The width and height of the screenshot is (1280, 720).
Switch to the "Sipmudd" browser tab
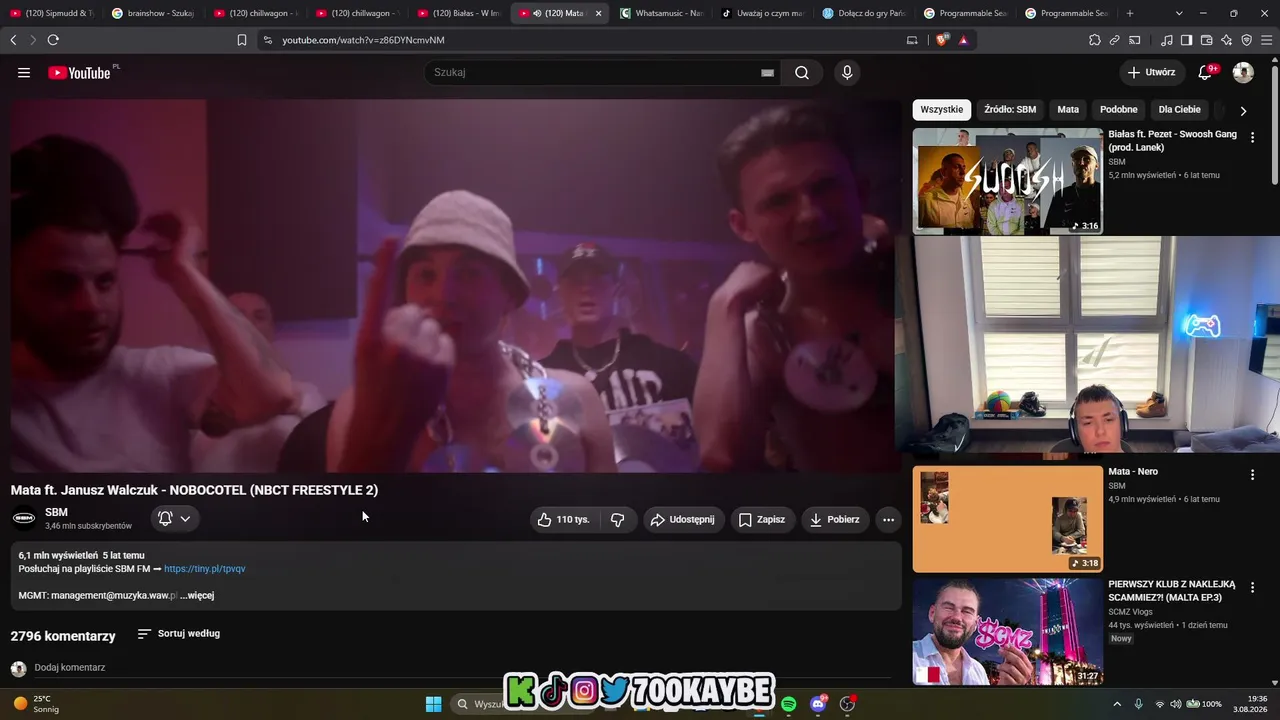pyautogui.click(x=52, y=13)
